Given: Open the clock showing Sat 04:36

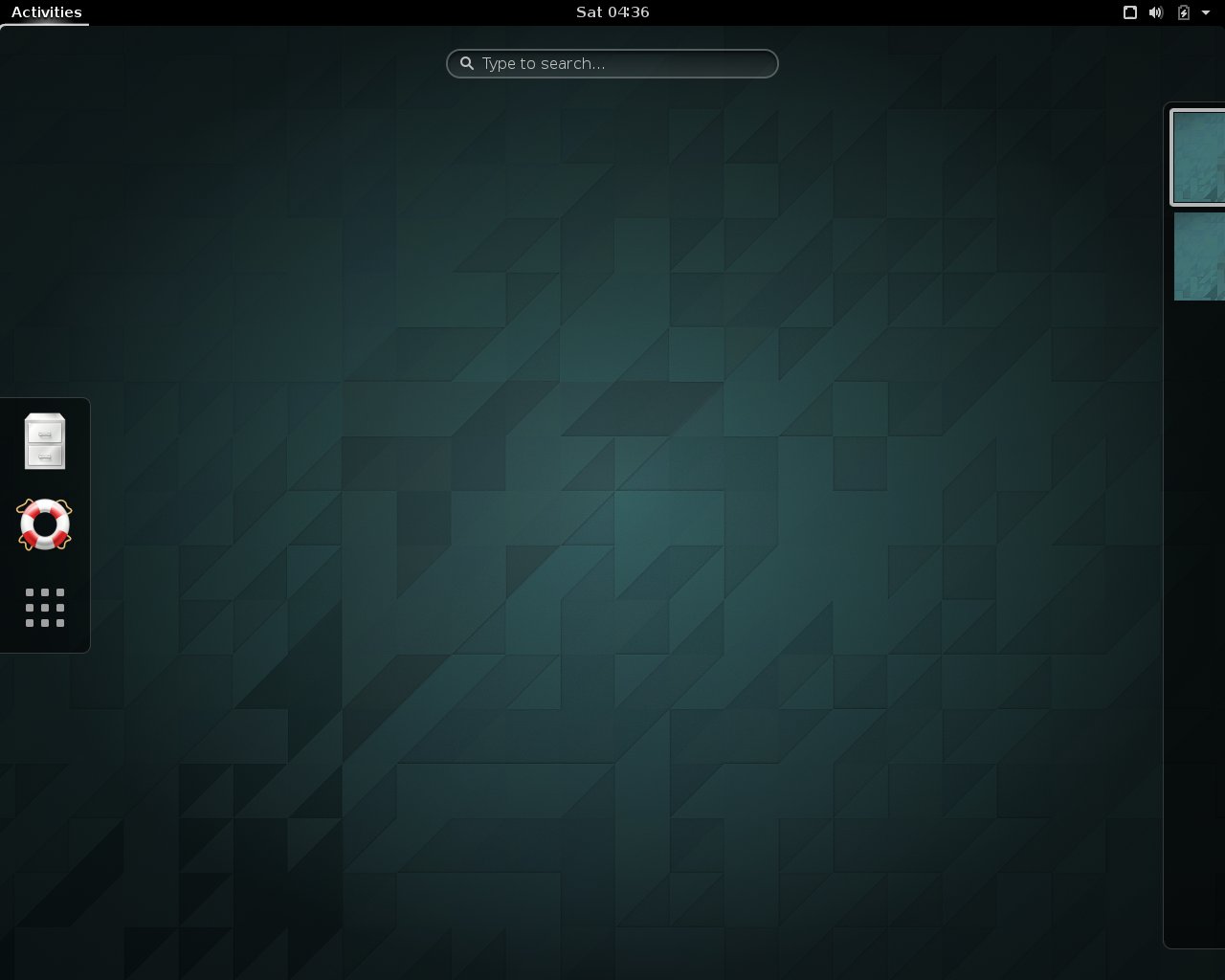Looking at the screenshot, I should 612,12.
